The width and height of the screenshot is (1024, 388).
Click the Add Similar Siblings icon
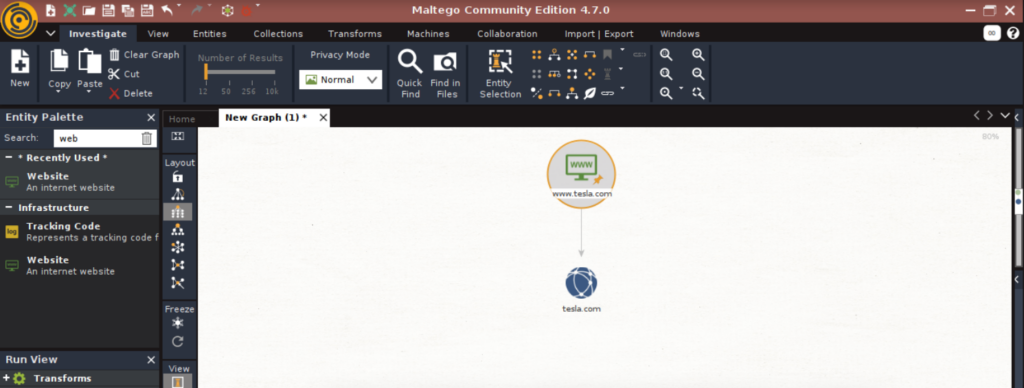point(554,74)
